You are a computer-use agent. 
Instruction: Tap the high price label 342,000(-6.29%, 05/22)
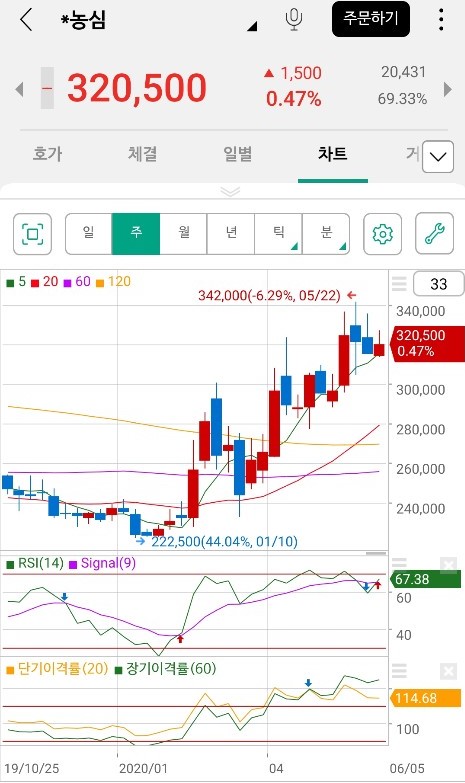pyautogui.click(x=269, y=296)
